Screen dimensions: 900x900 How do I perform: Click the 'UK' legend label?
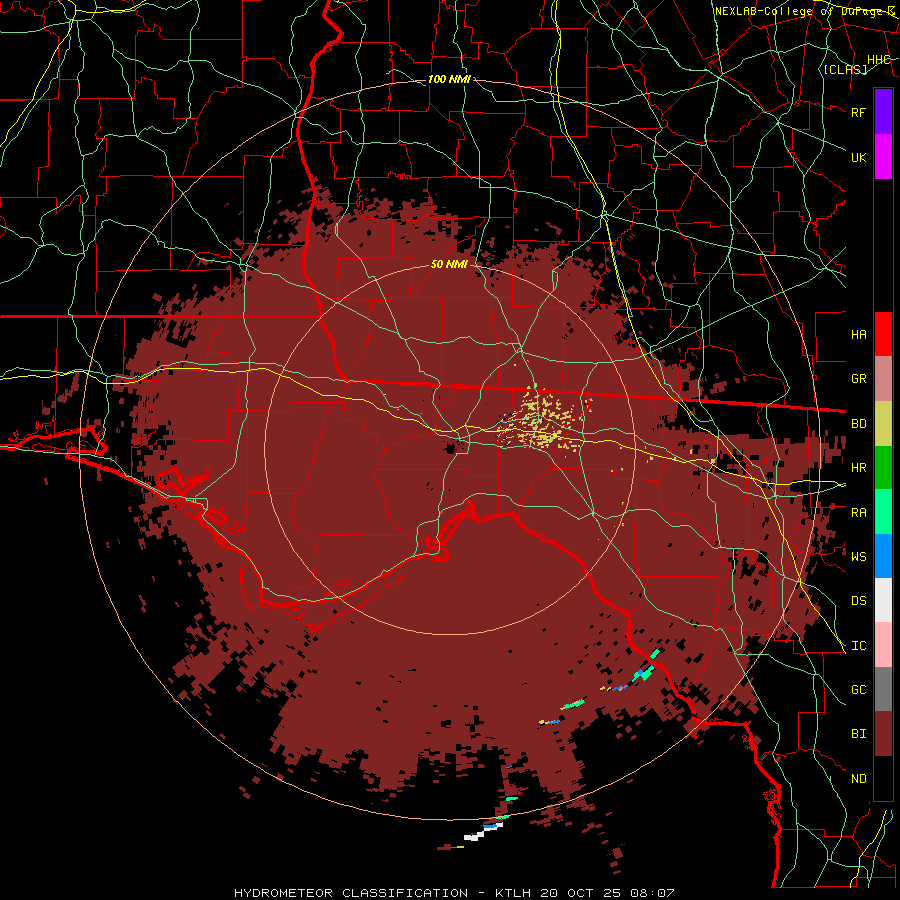[x=858, y=157]
